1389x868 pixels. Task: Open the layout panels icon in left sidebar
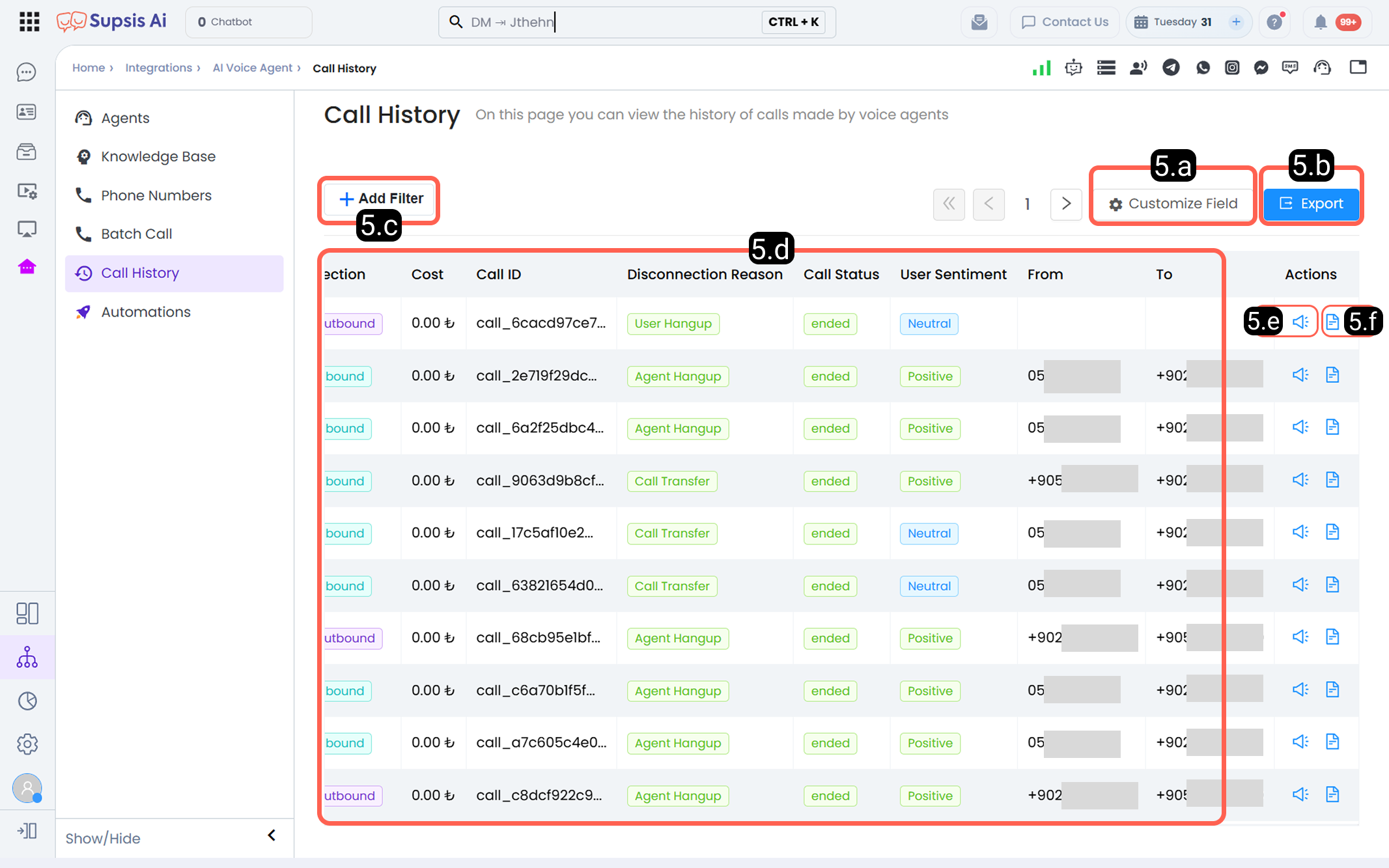(x=27, y=613)
